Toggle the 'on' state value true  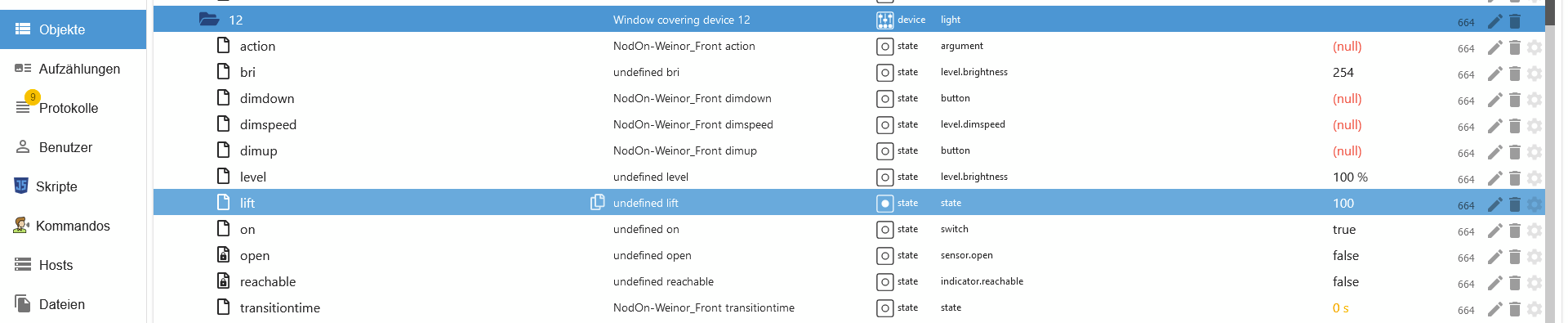click(x=1344, y=230)
